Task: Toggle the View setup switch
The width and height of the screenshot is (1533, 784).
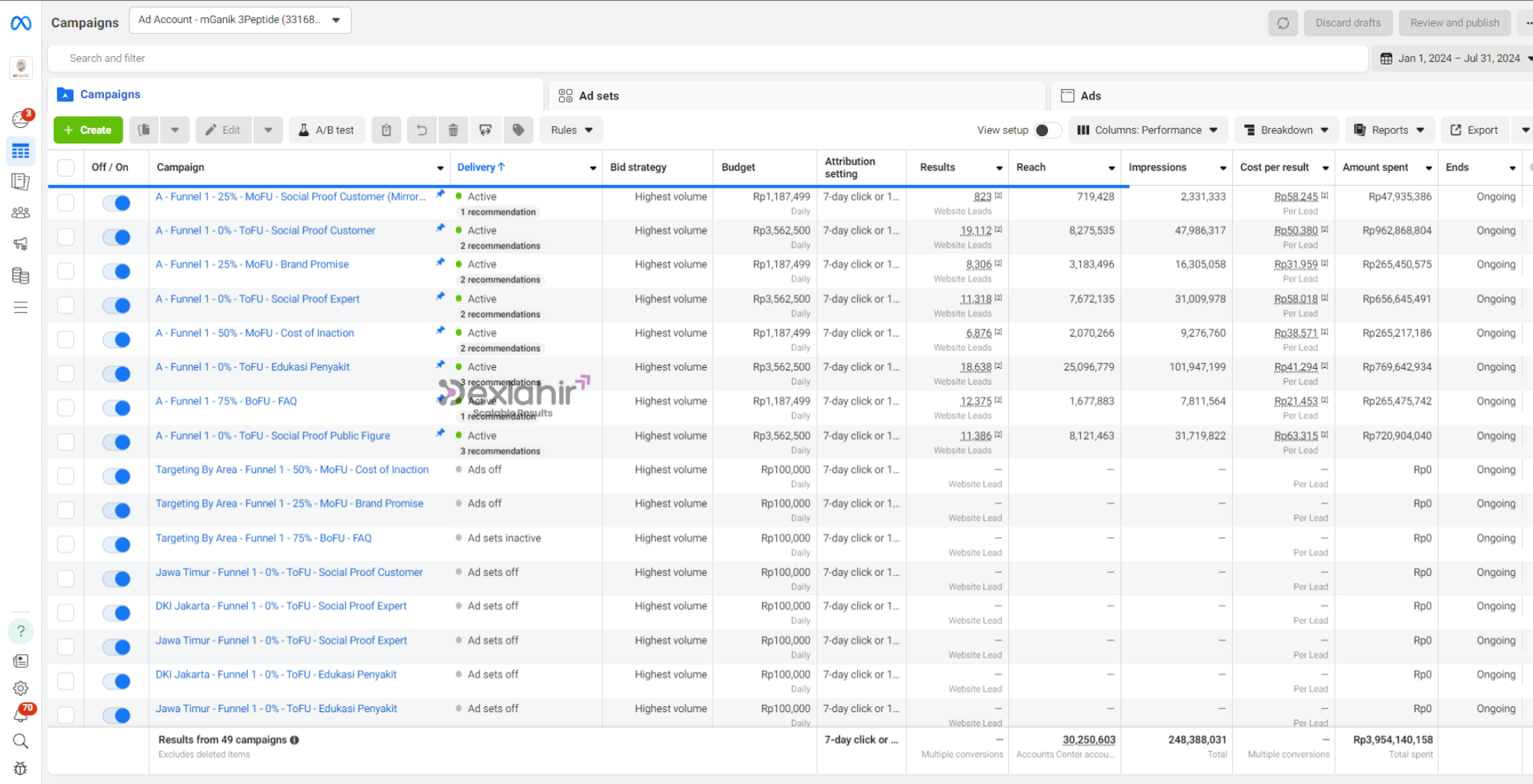Action: [x=1046, y=130]
